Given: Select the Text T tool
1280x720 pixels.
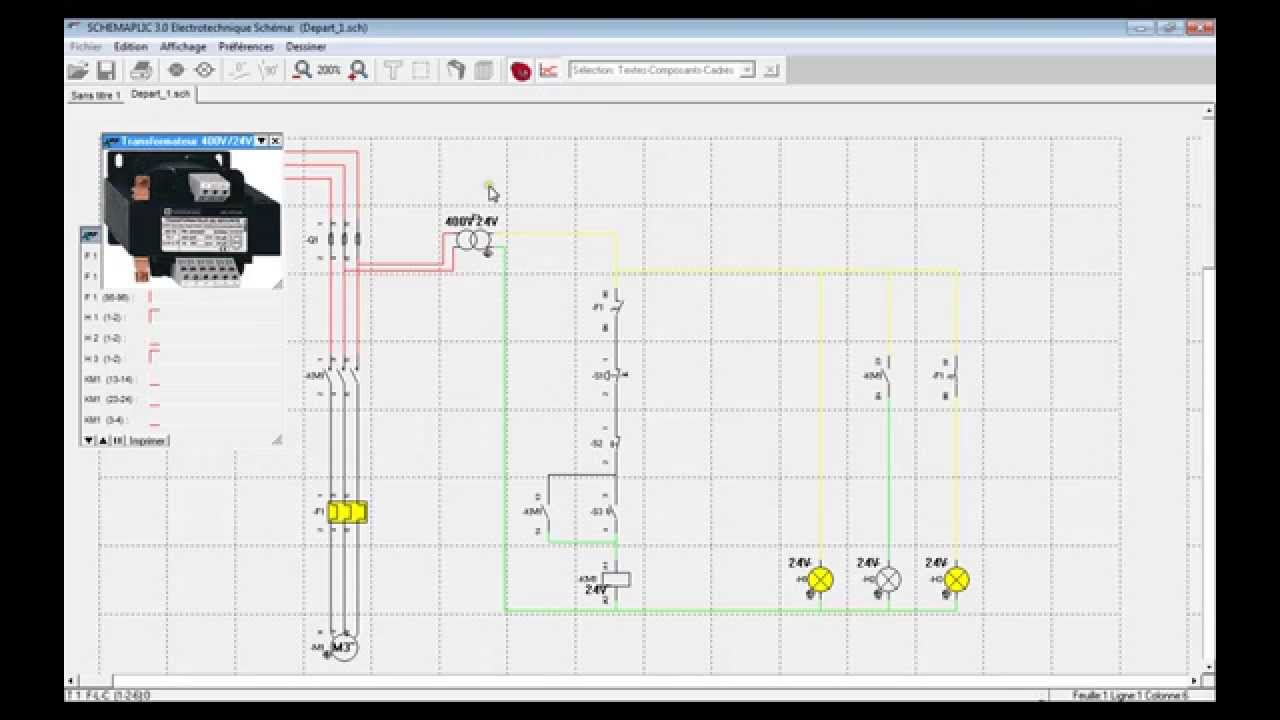Looking at the screenshot, I should [393, 70].
